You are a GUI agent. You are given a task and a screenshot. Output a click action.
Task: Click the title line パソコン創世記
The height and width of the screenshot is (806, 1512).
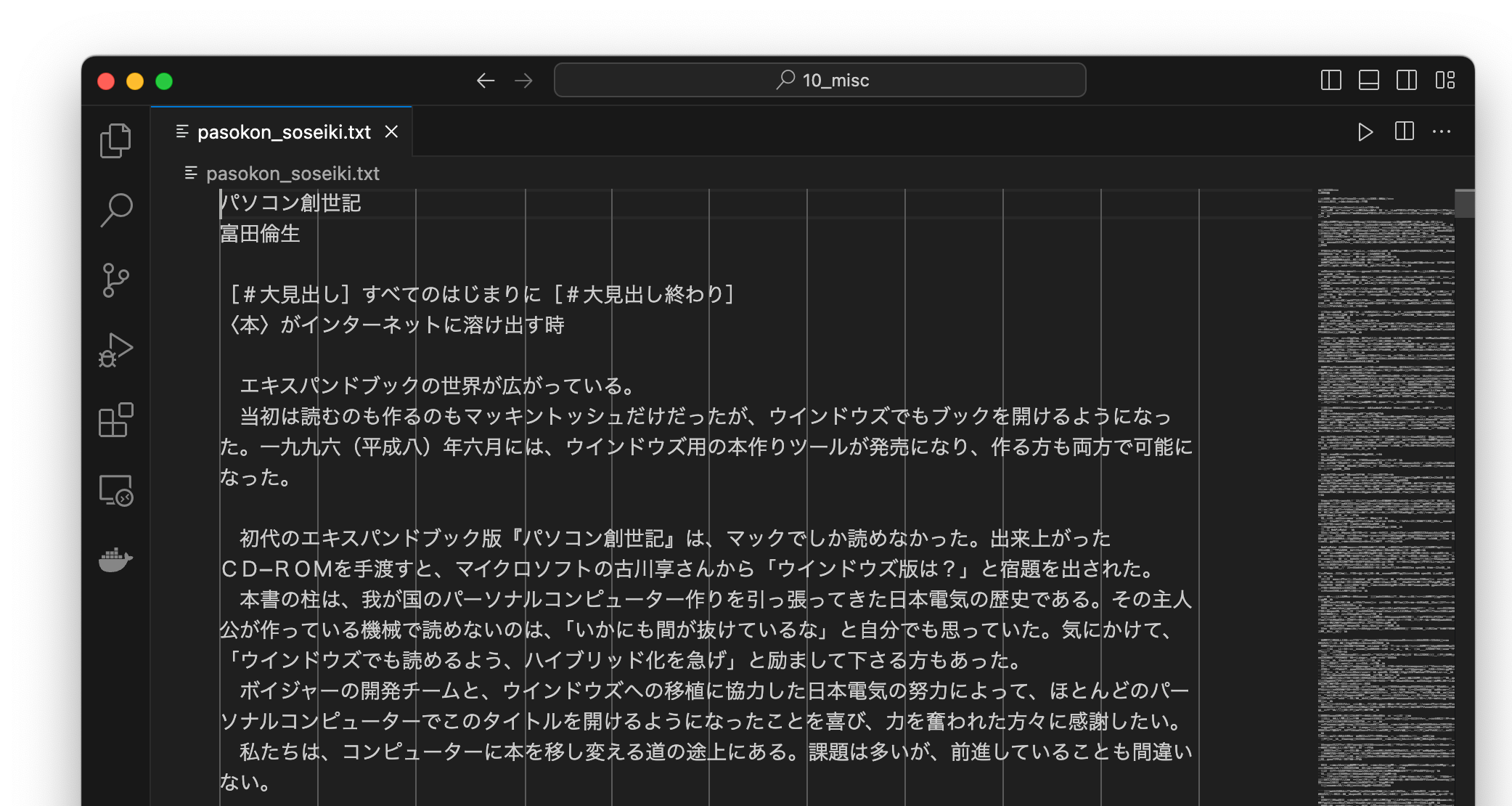click(x=290, y=203)
